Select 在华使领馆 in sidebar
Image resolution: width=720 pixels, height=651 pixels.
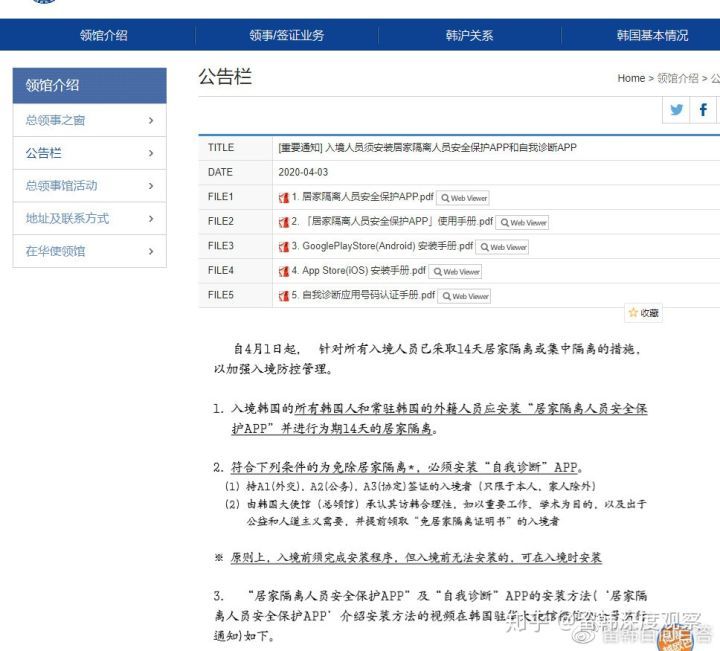tap(90, 251)
